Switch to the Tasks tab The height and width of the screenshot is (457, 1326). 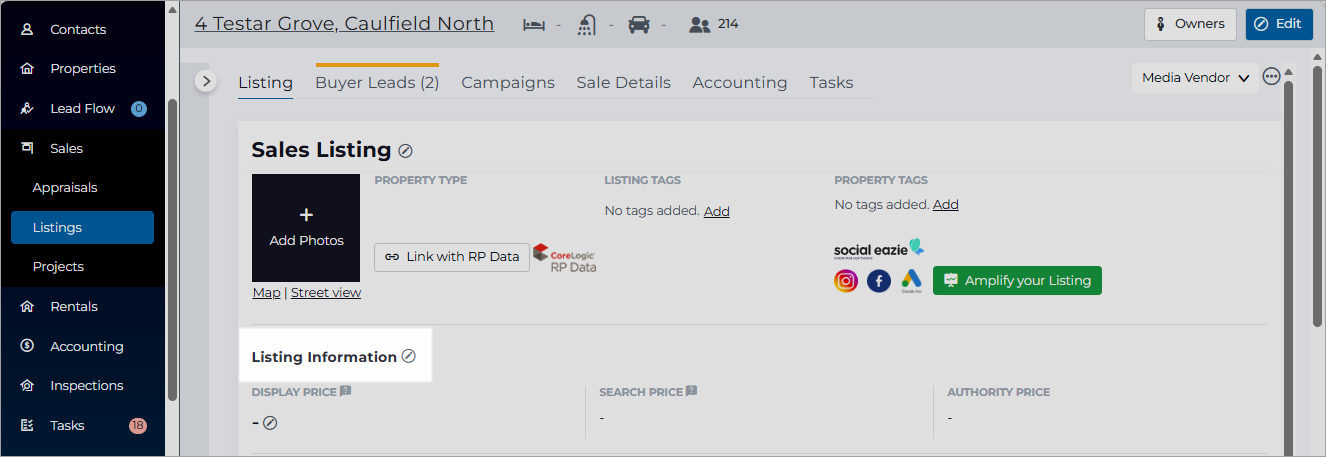pyautogui.click(x=832, y=83)
